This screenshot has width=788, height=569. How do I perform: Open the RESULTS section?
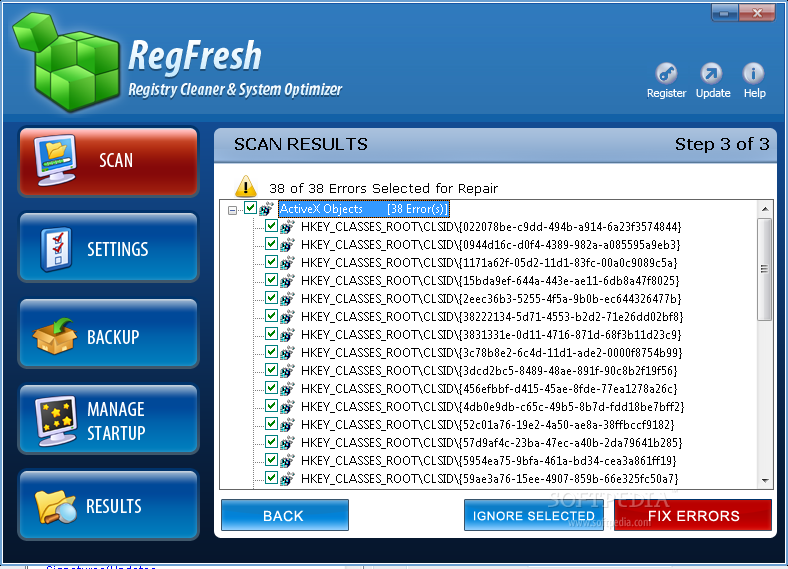coord(109,506)
